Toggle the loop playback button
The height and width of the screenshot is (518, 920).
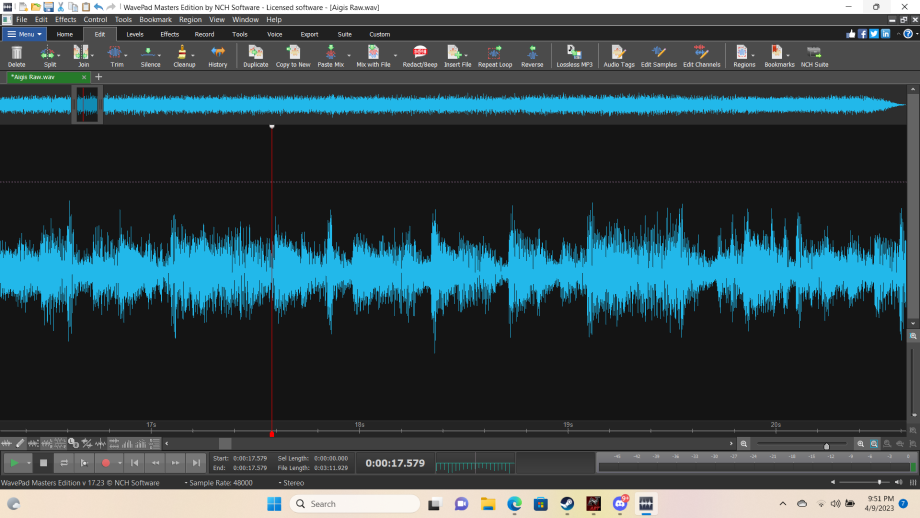pyautogui.click(x=64, y=463)
